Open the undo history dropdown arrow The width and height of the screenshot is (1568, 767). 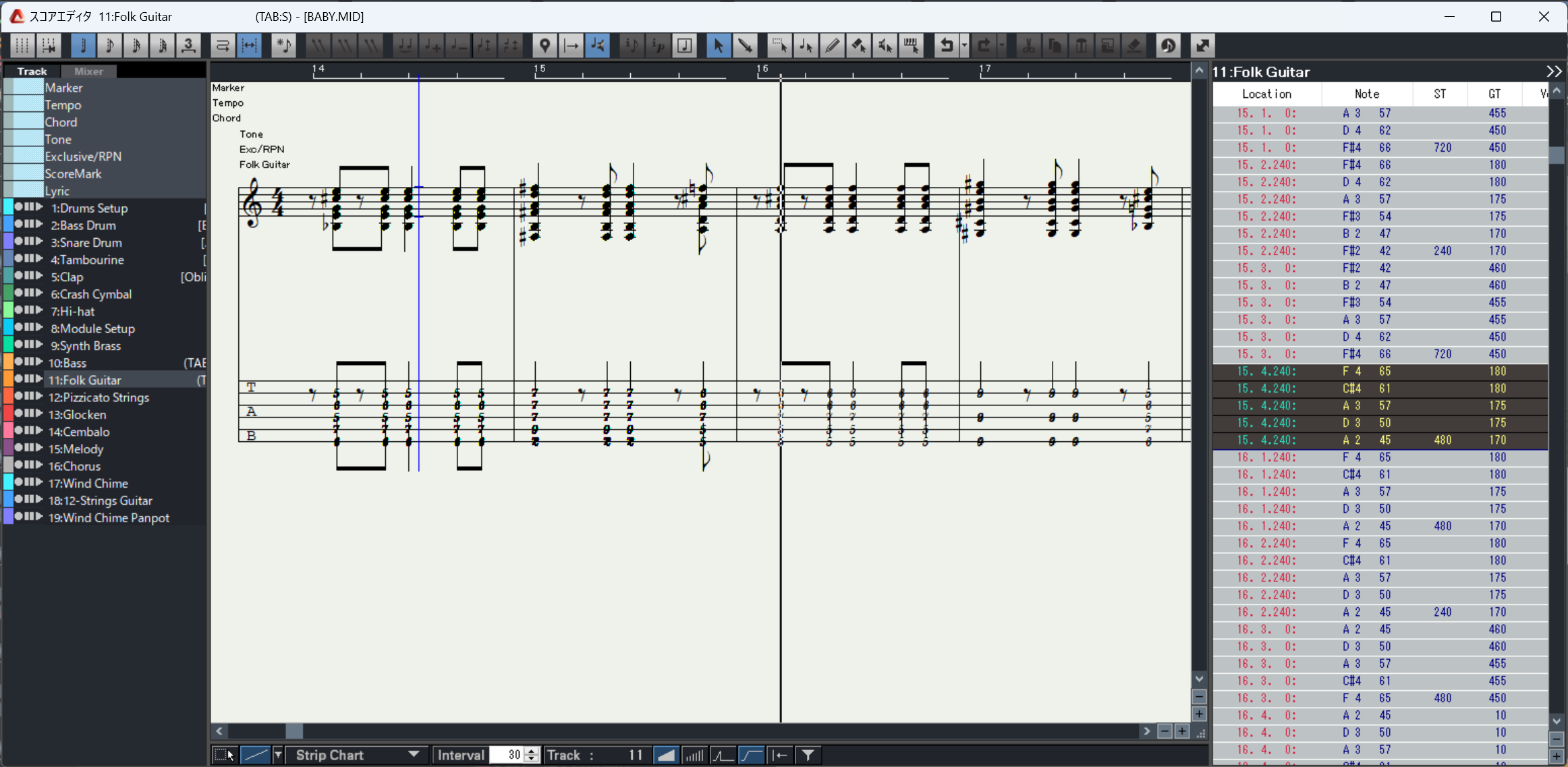[x=964, y=46]
